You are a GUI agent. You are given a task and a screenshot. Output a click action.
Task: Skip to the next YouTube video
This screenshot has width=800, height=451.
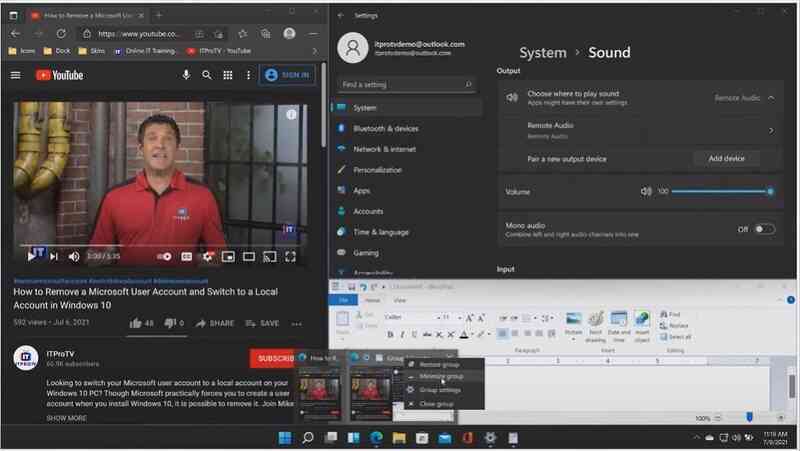pos(54,256)
